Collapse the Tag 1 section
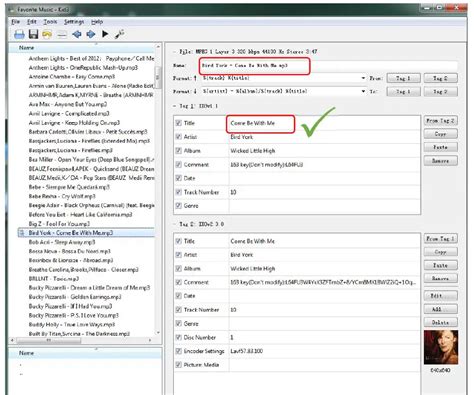This screenshot has height=395, width=474. (175, 106)
